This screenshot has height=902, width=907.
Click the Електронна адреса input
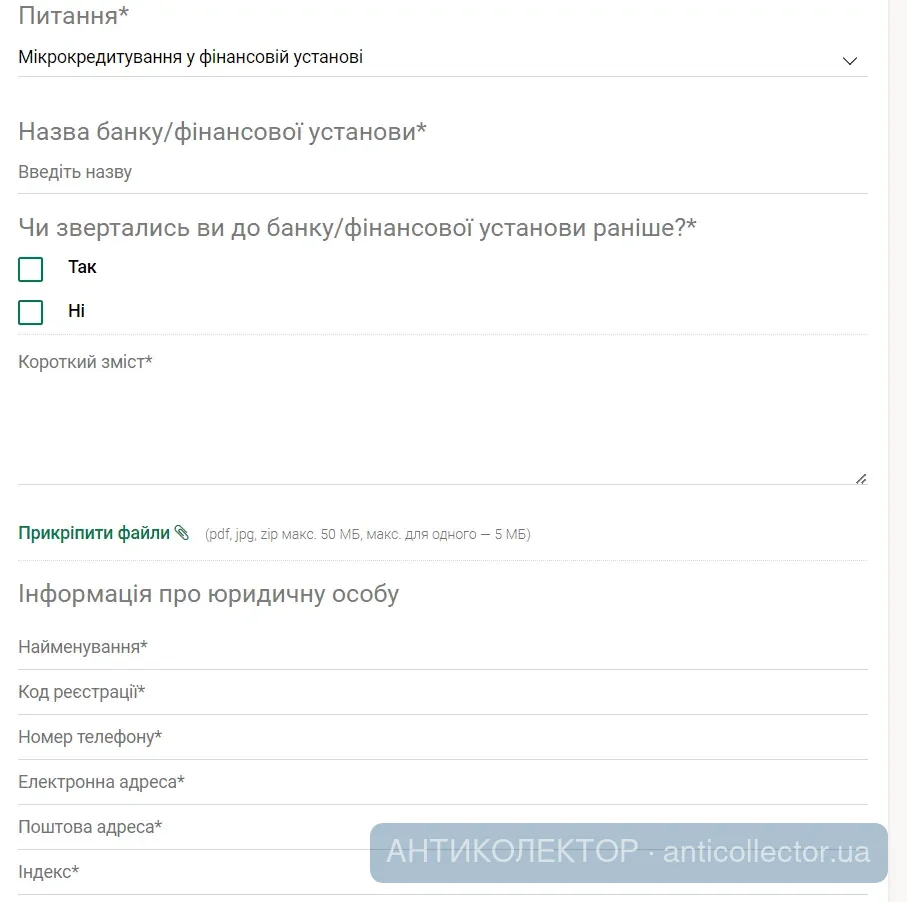click(x=440, y=782)
